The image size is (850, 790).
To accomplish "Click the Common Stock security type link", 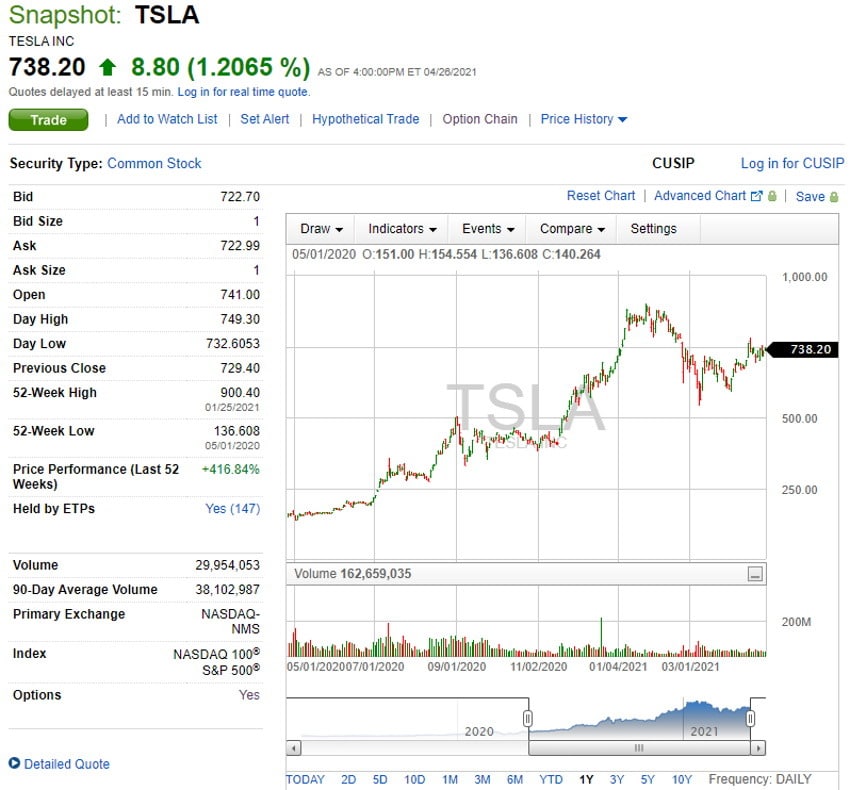I will coord(154,163).
